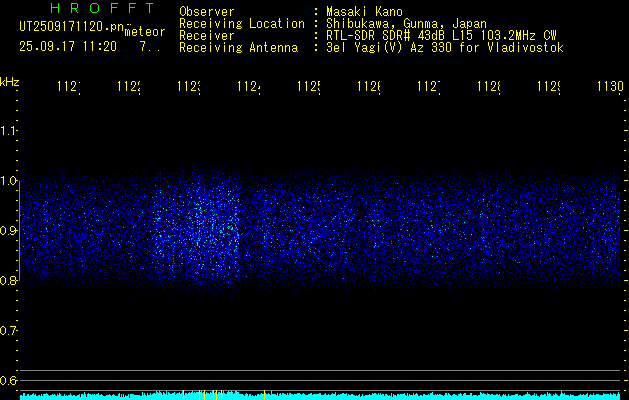Click the bright meteor echo burst in spectrogram
The height and width of the screenshot is (400, 629).
point(197,229)
